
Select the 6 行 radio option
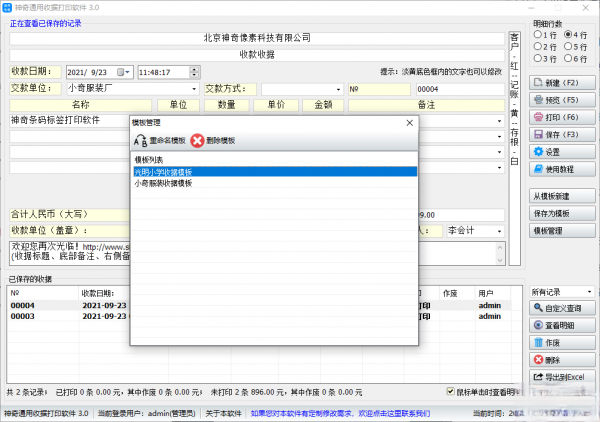pyautogui.click(x=568, y=59)
